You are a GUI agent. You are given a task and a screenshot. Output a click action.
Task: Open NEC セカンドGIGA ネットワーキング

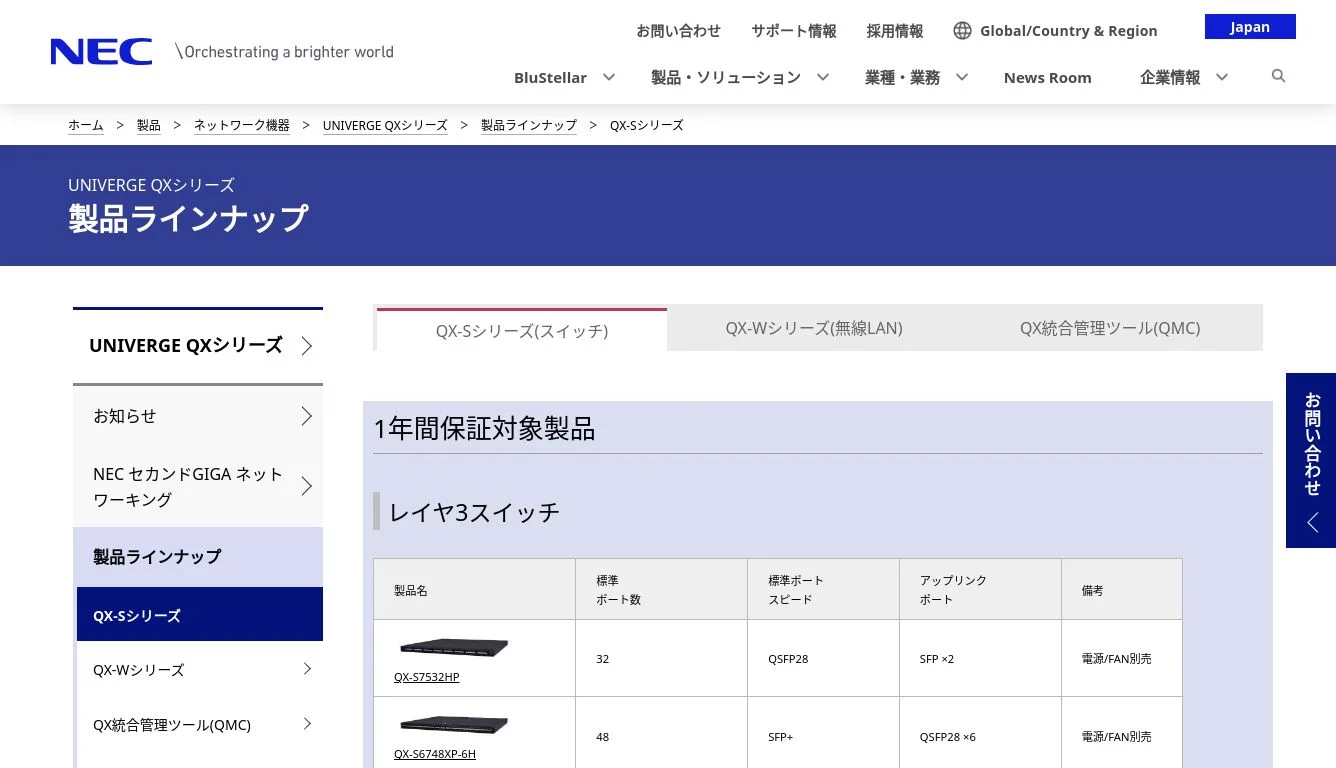(x=198, y=487)
